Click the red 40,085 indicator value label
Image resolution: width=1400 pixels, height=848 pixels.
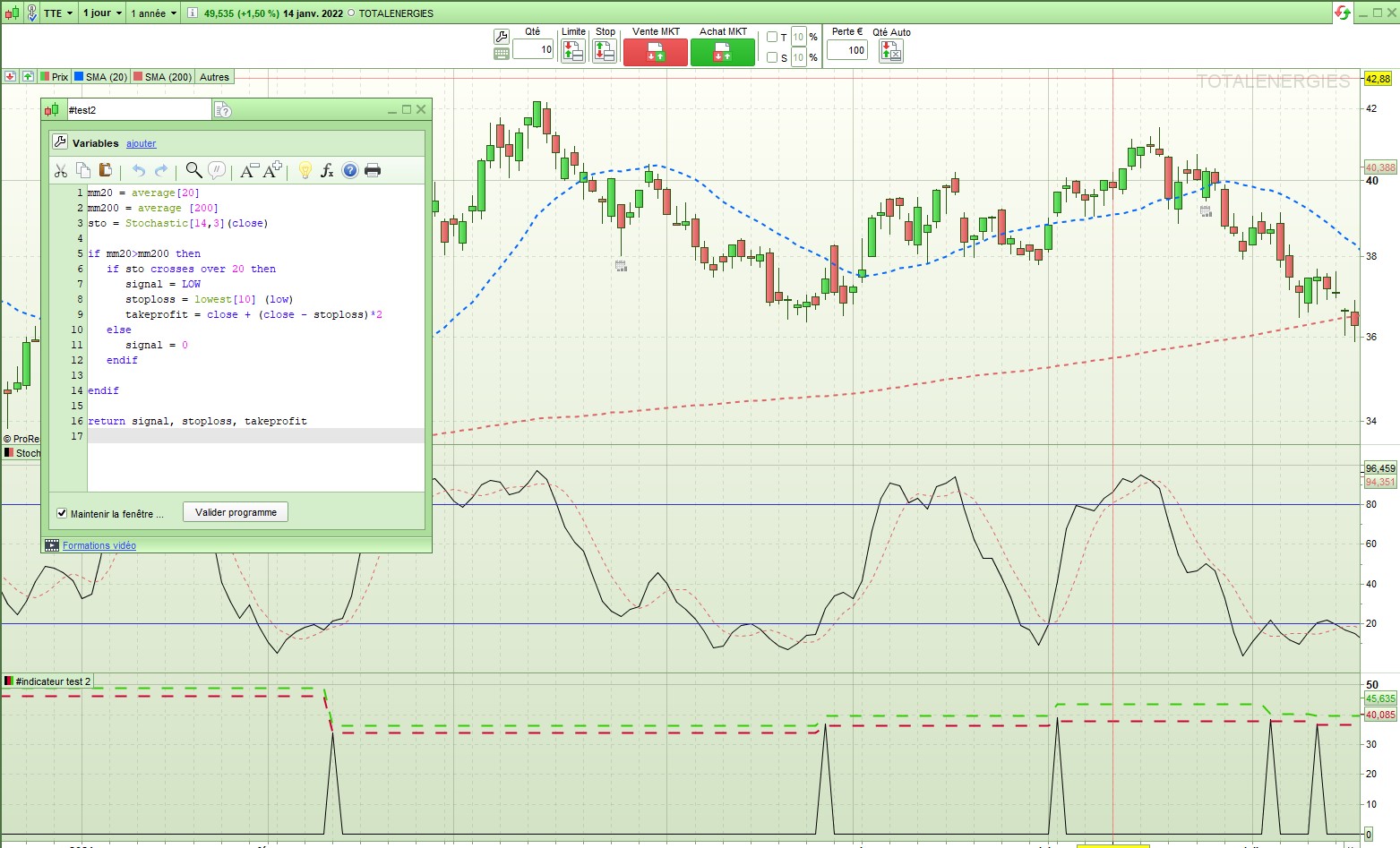(x=1380, y=715)
